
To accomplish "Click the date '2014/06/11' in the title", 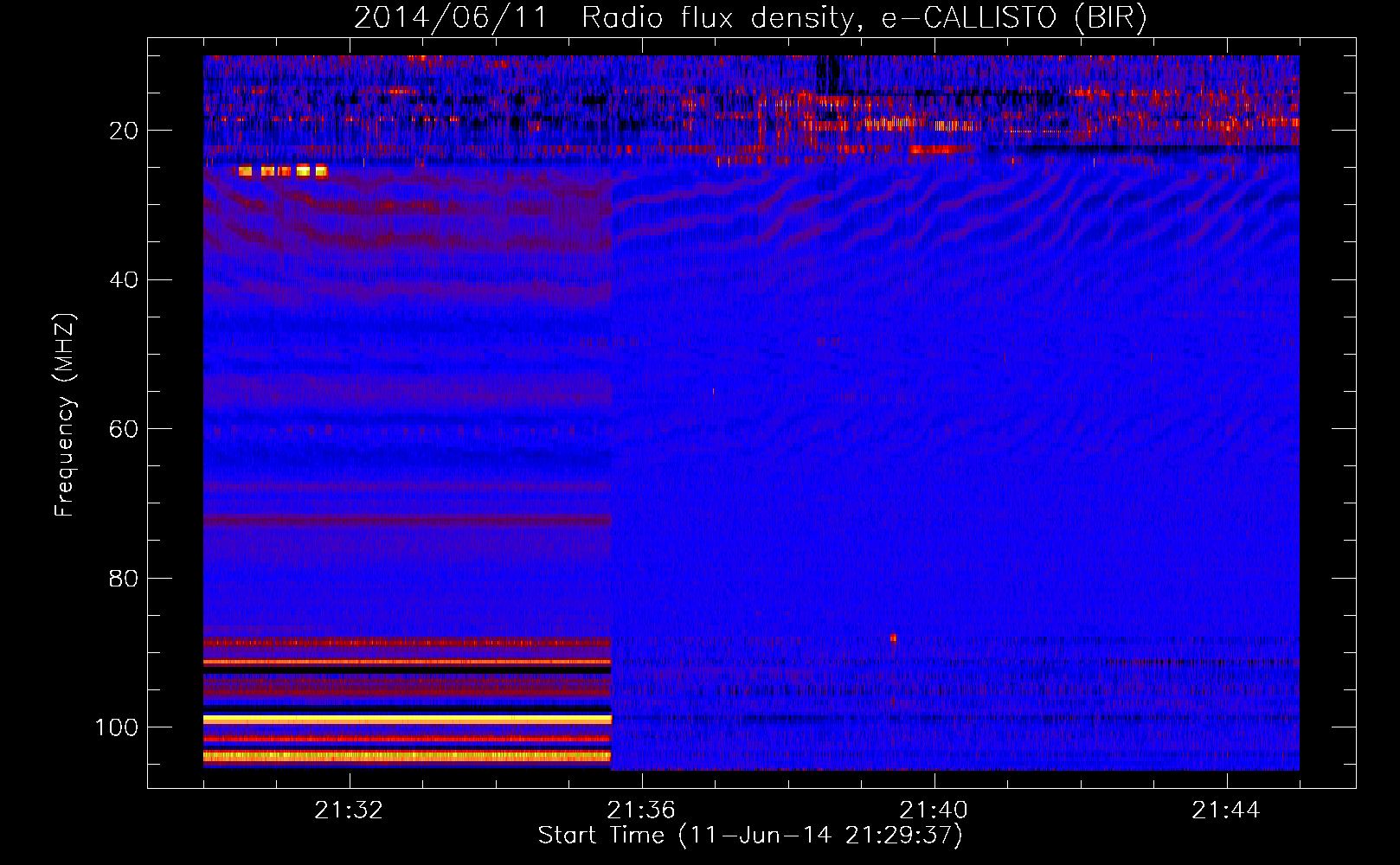I will (452, 17).
